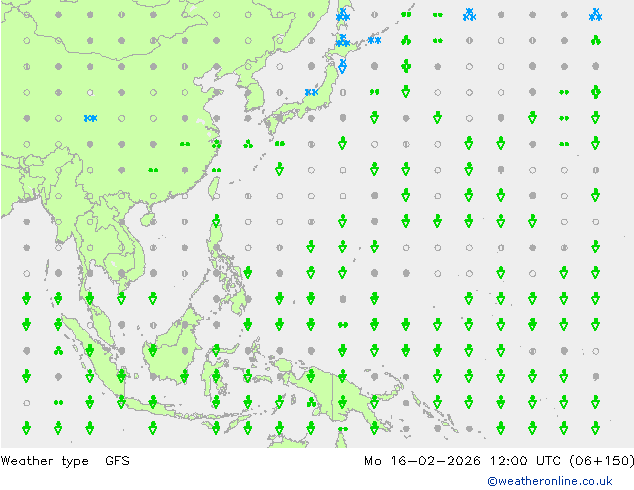Click the snow symbol in the map's top-right corner

pyautogui.click(x=595, y=15)
